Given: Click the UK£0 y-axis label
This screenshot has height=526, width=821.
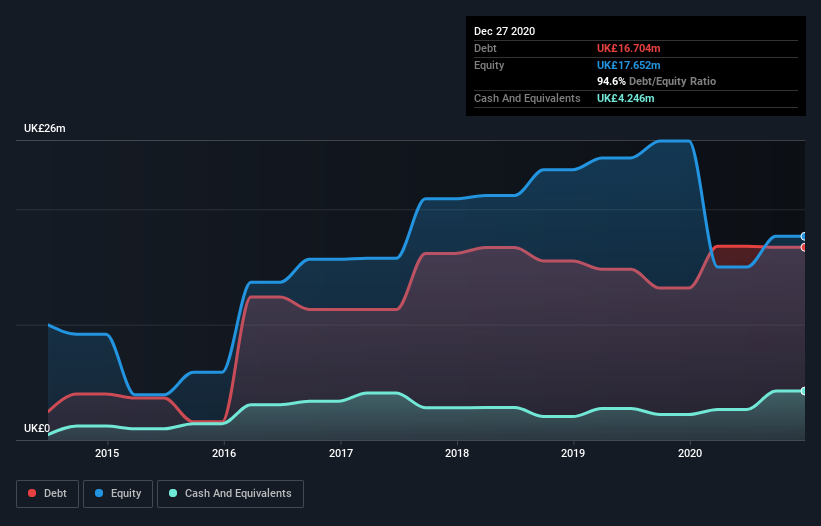Looking at the screenshot, I should pyautogui.click(x=37, y=428).
